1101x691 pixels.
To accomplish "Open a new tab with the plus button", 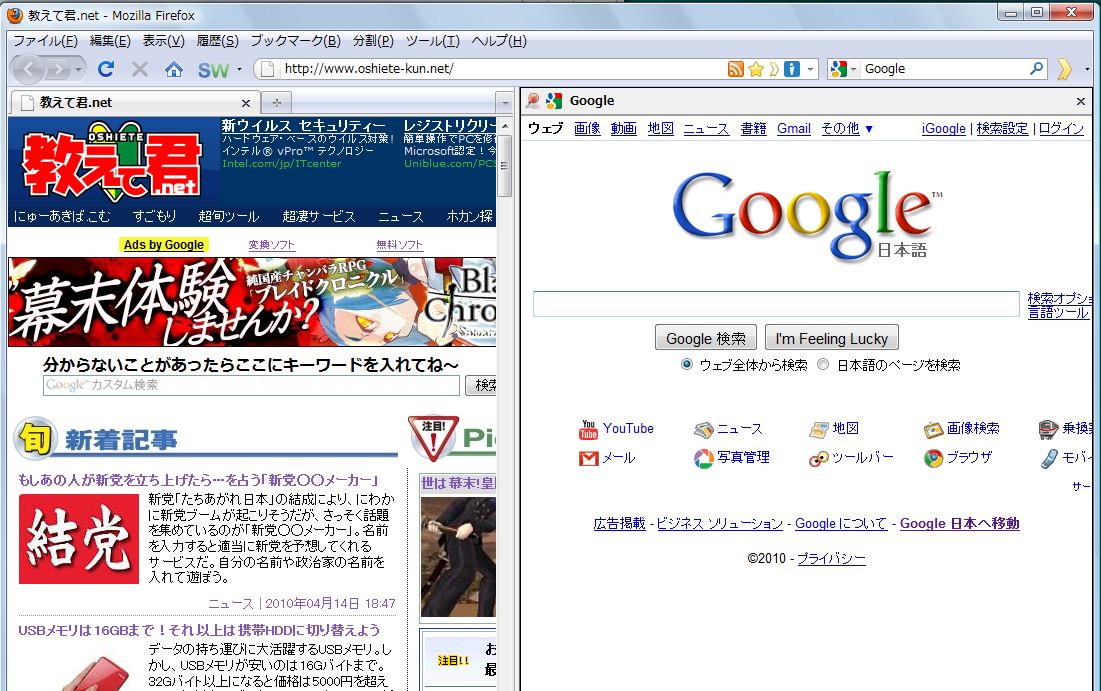I will (x=277, y=103).
